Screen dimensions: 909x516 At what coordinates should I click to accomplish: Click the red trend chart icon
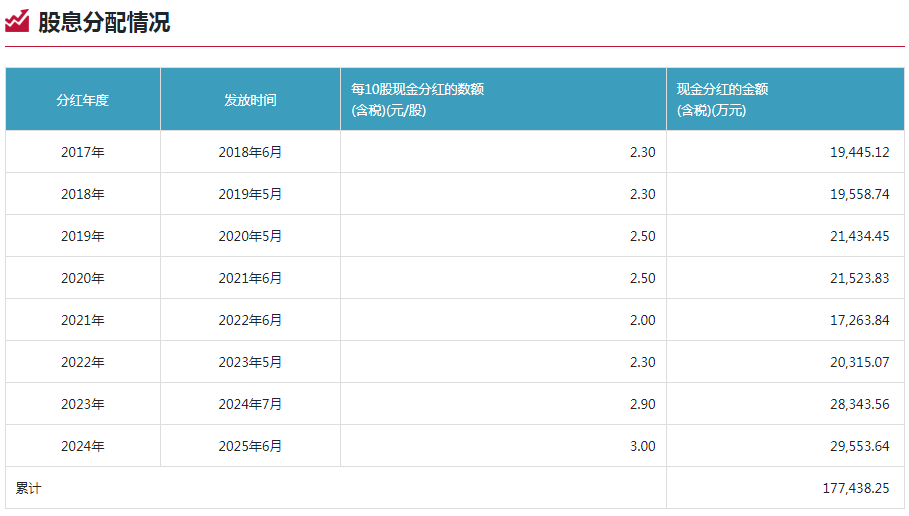pos(17,21)
